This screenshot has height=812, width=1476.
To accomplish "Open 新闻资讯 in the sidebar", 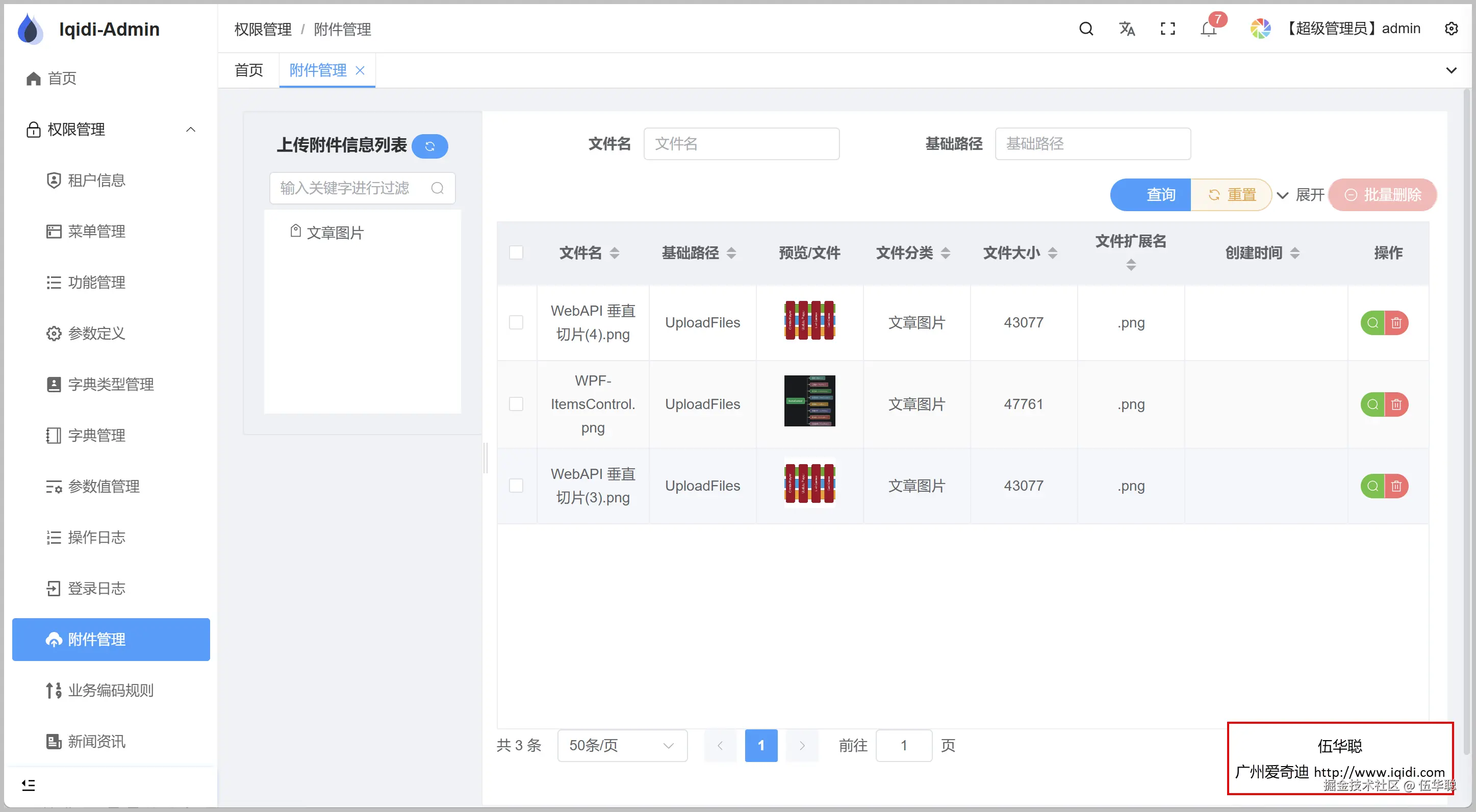I will tap(111, 742).
